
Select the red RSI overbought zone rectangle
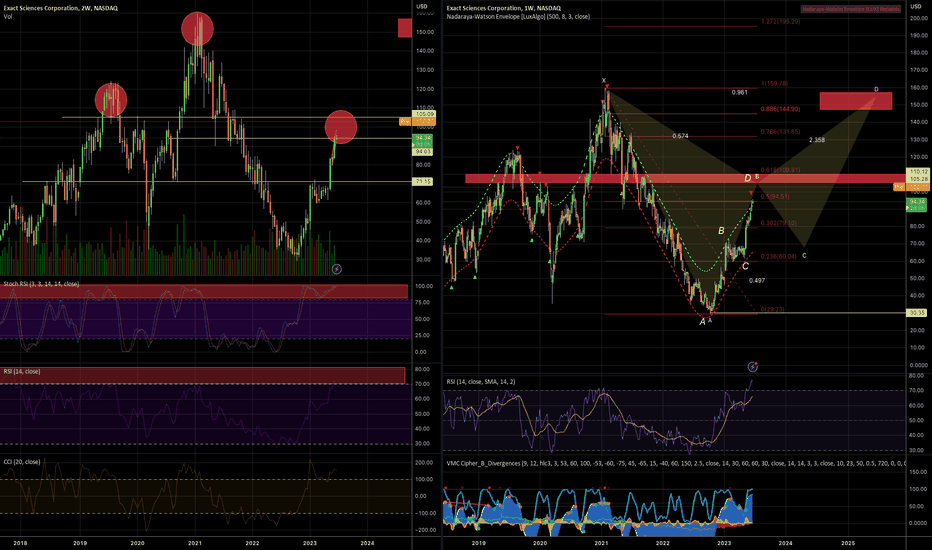203,376
